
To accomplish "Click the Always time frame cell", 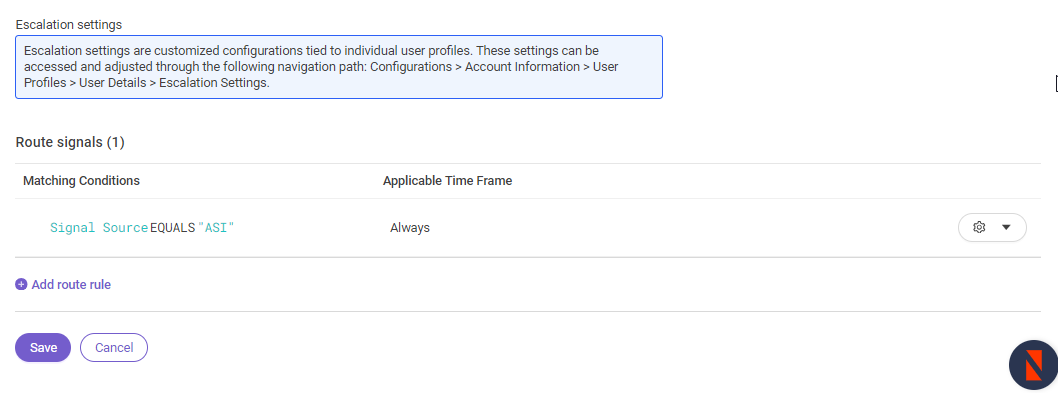I will pyautogui.click(x=410, y=228).
